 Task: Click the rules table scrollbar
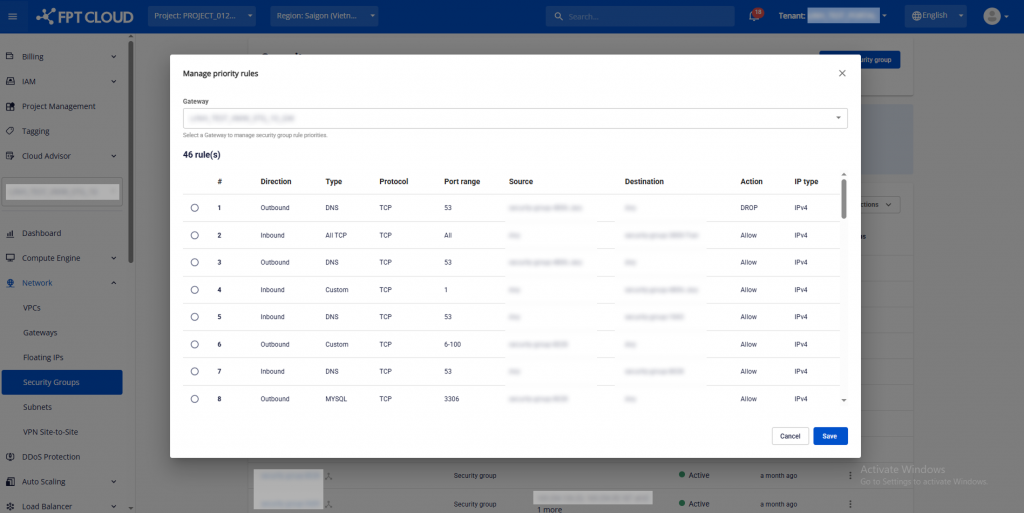(844, 198)
